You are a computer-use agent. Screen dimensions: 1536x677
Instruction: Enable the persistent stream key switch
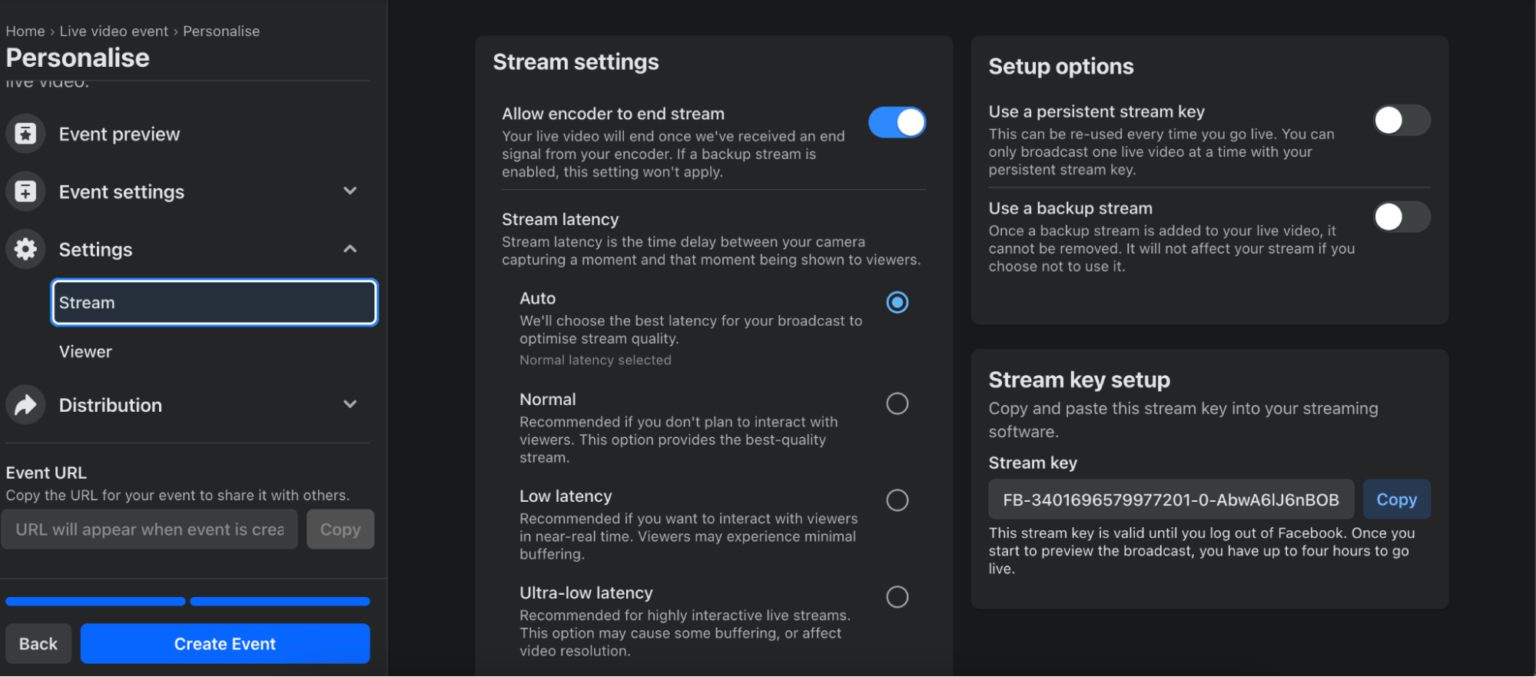click(1401, 121)
